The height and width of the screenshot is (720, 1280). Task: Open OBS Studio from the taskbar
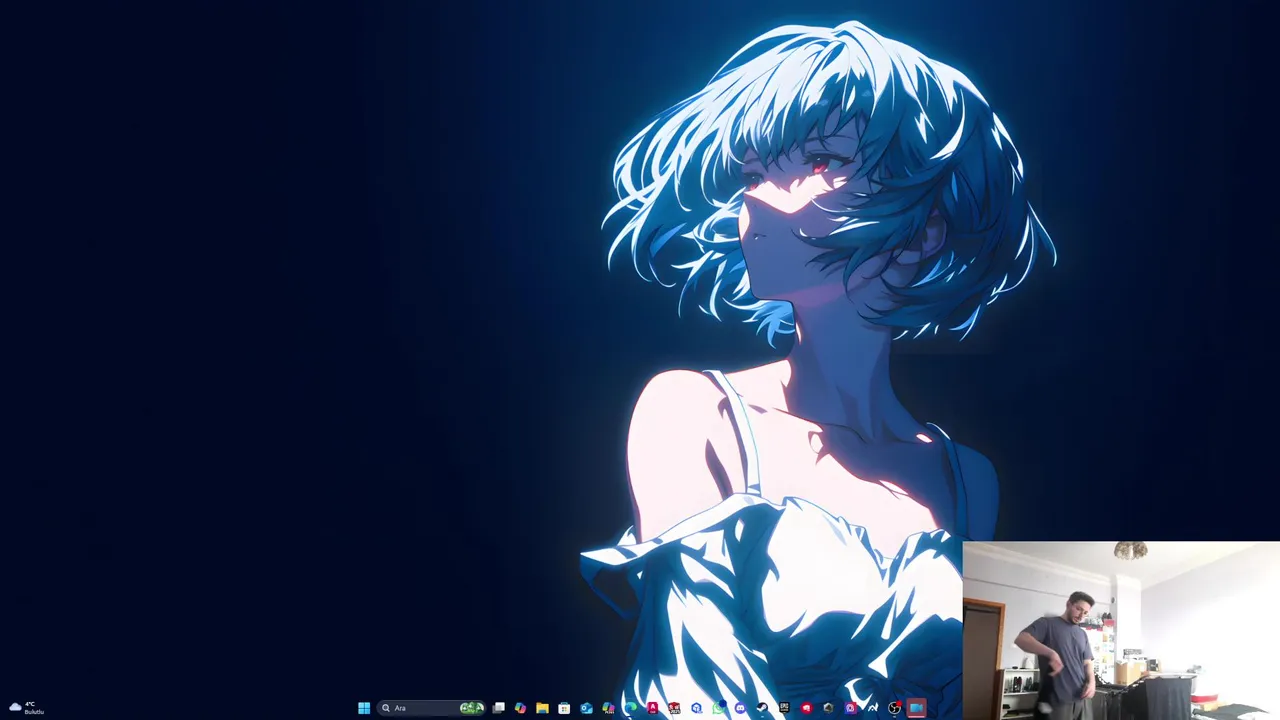click(894, 708)
